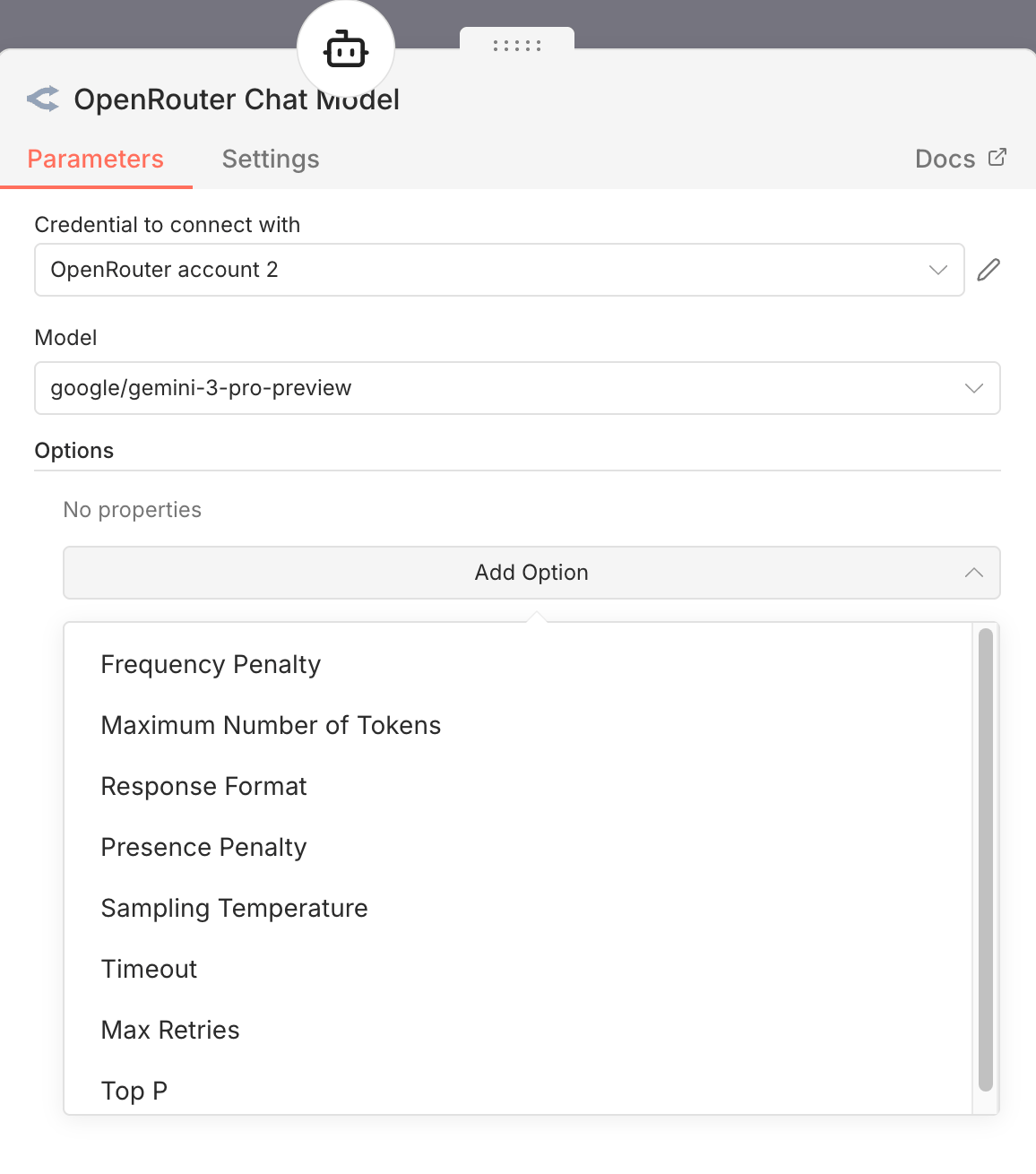Select the node connection arrows icon beside title
Viewport: 1036px width, 1174px height.
coord(42,99)
